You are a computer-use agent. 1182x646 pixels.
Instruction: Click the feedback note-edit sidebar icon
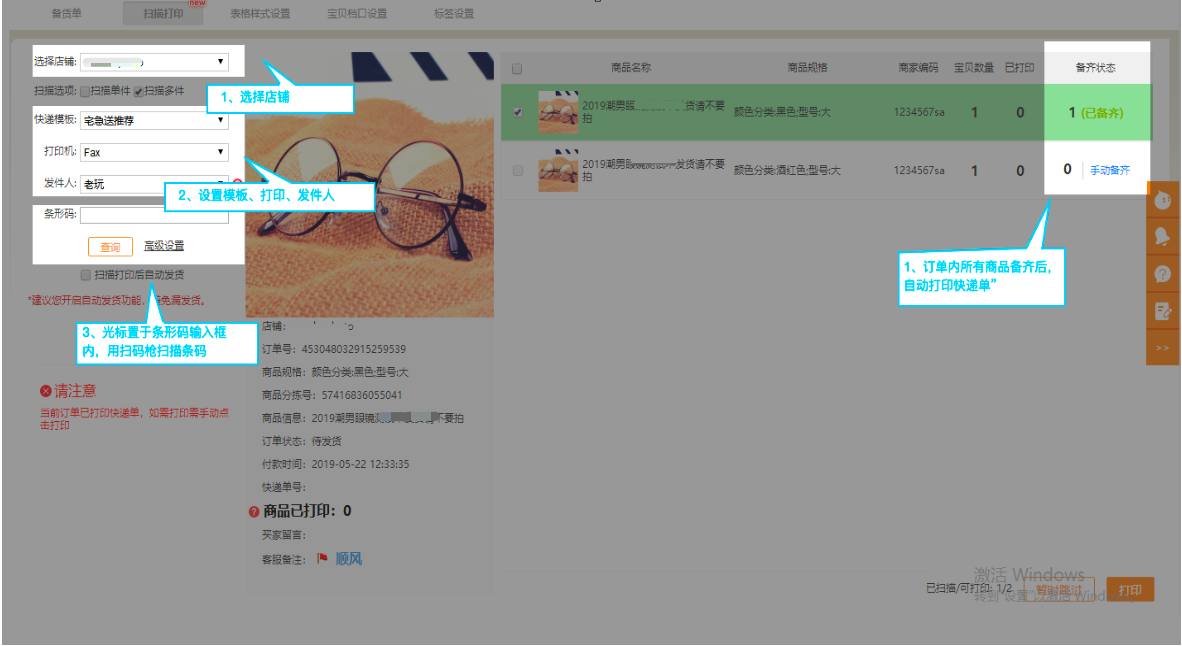(1163, 310)
